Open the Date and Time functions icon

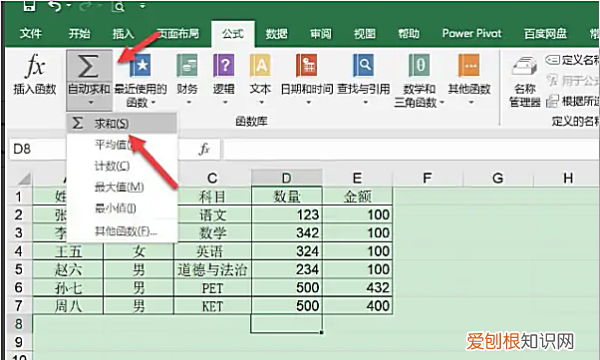307,65
